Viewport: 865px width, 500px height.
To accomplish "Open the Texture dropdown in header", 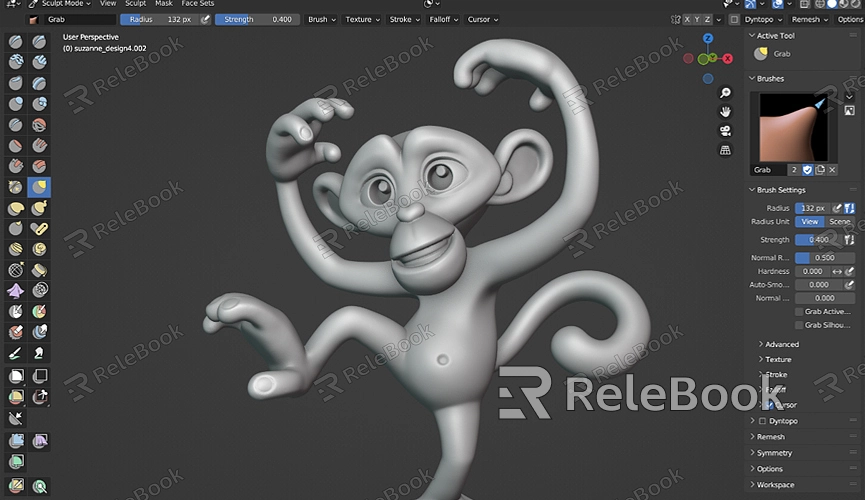I will point(362,19).
